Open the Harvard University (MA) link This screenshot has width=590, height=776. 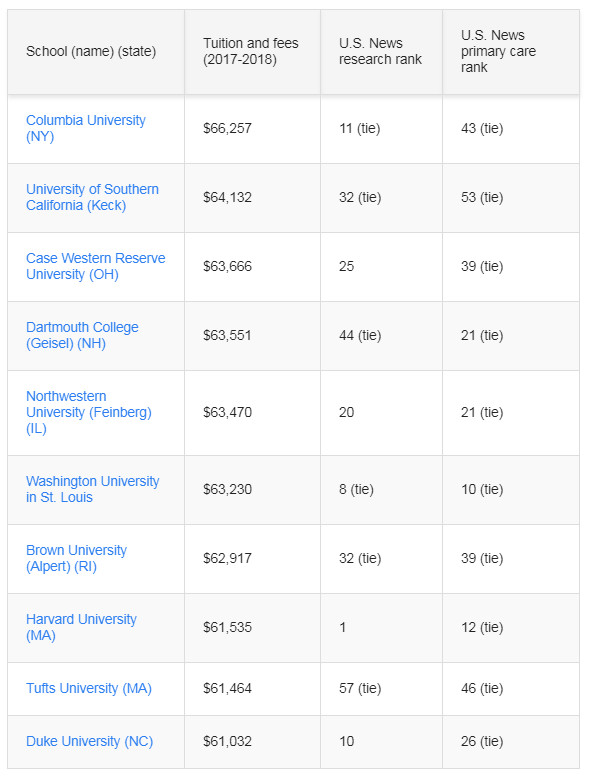pos(81,627)
